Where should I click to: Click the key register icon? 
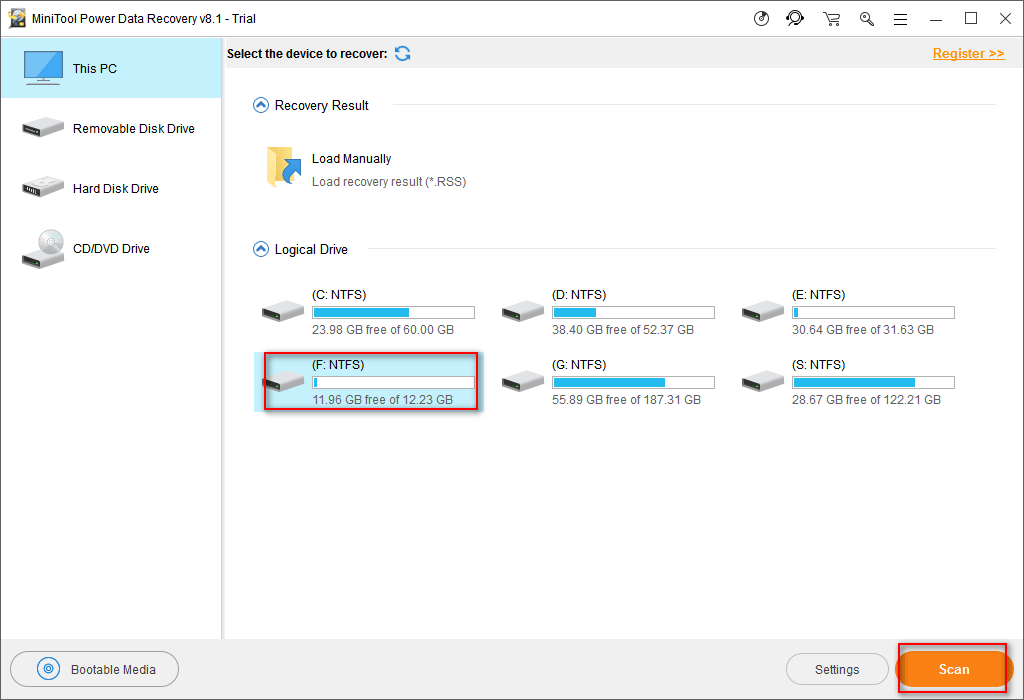coord(867,19)
